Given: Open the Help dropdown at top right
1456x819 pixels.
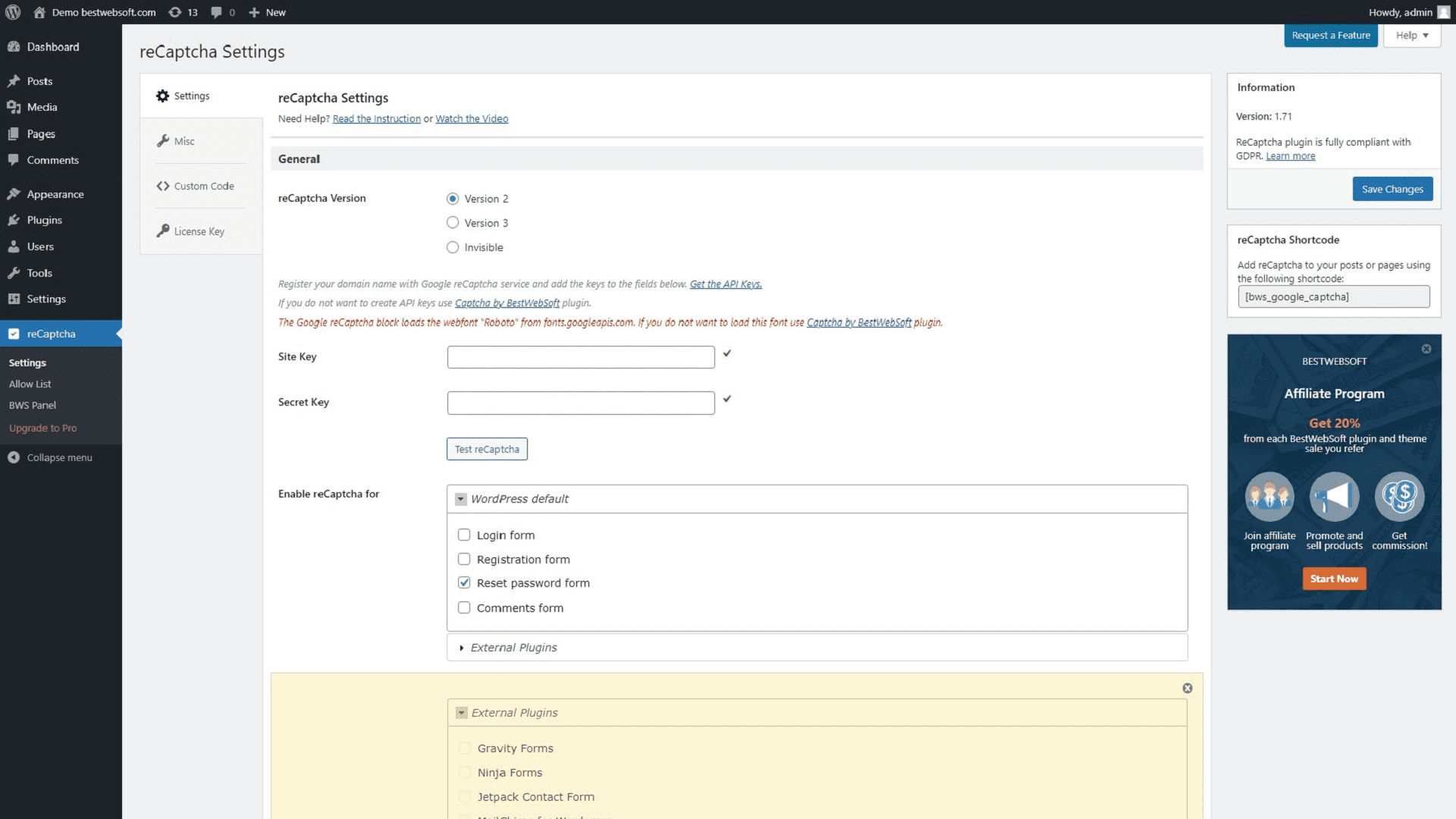Looking at the screenshot, I should click(1410, 35).
